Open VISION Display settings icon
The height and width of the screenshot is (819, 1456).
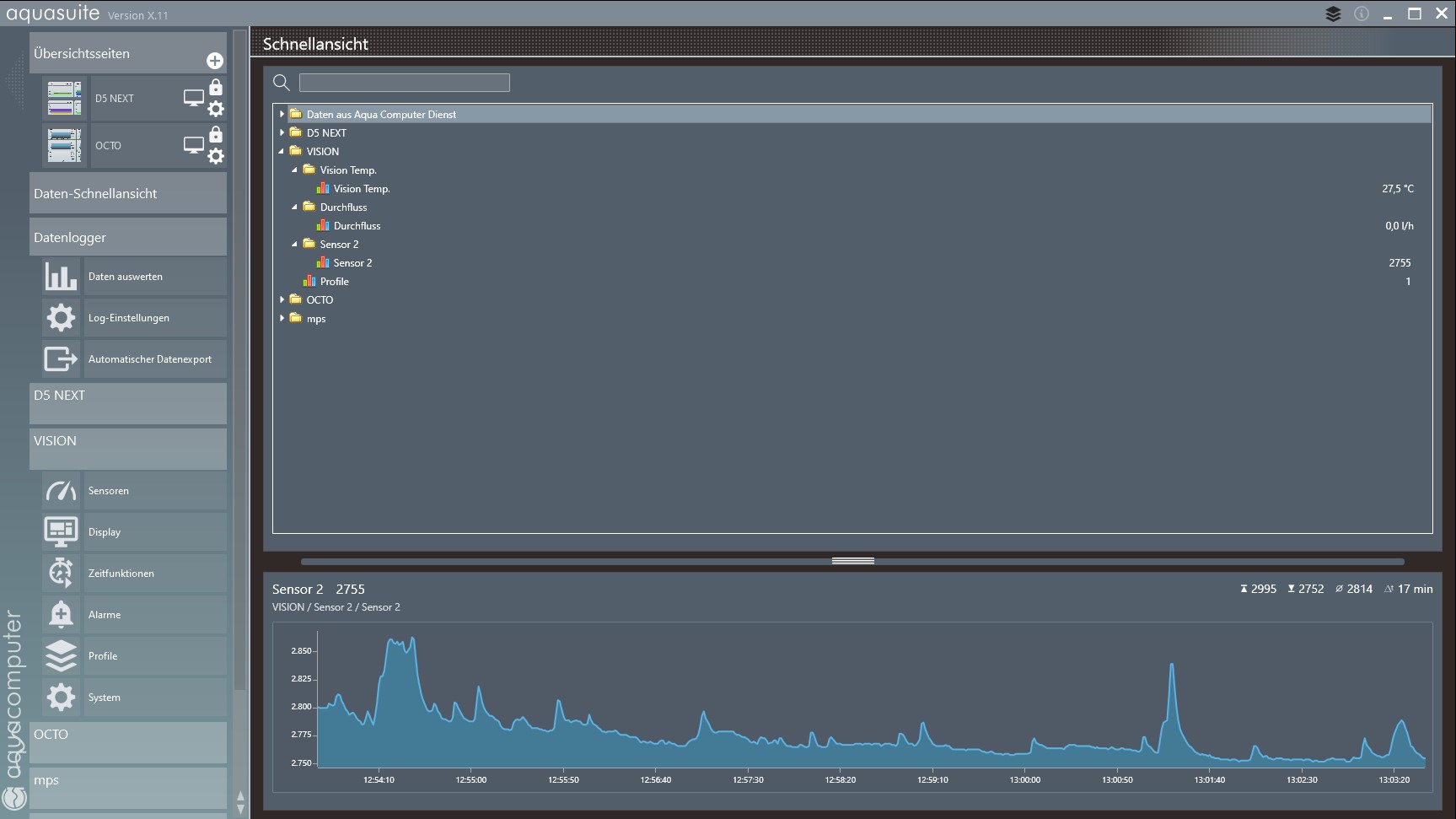click(x=61, y=532)
